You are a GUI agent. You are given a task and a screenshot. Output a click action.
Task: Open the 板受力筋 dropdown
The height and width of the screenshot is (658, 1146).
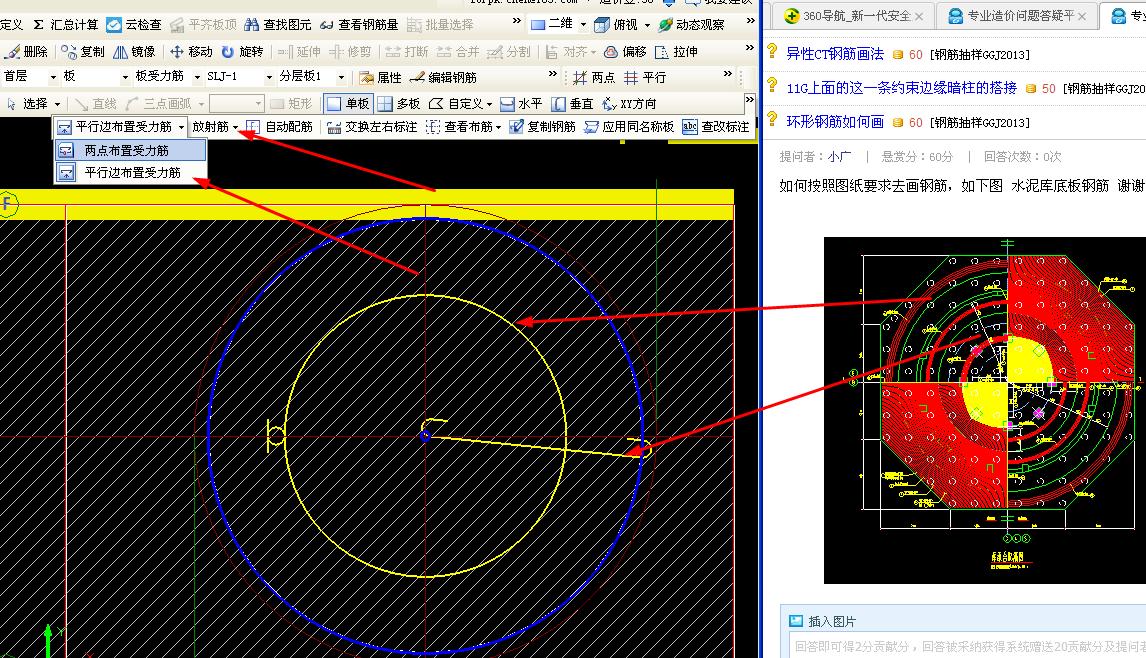167,77
